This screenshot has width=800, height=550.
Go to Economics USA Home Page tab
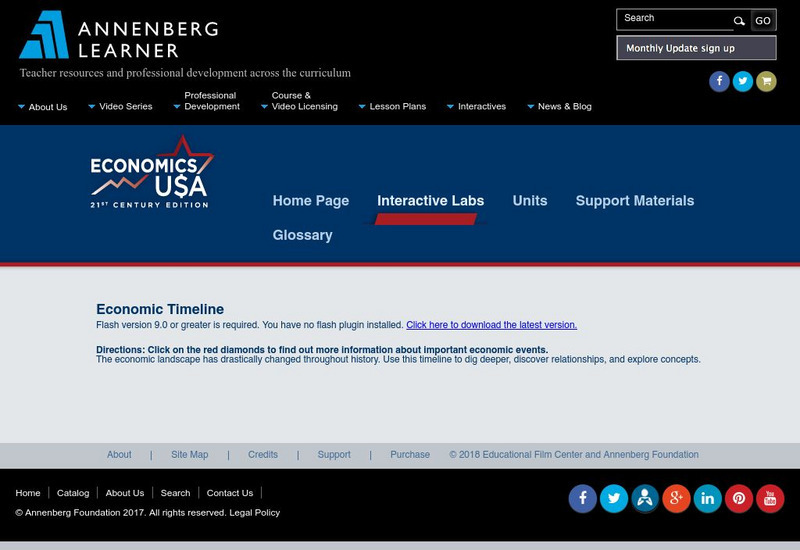(311, 201)
